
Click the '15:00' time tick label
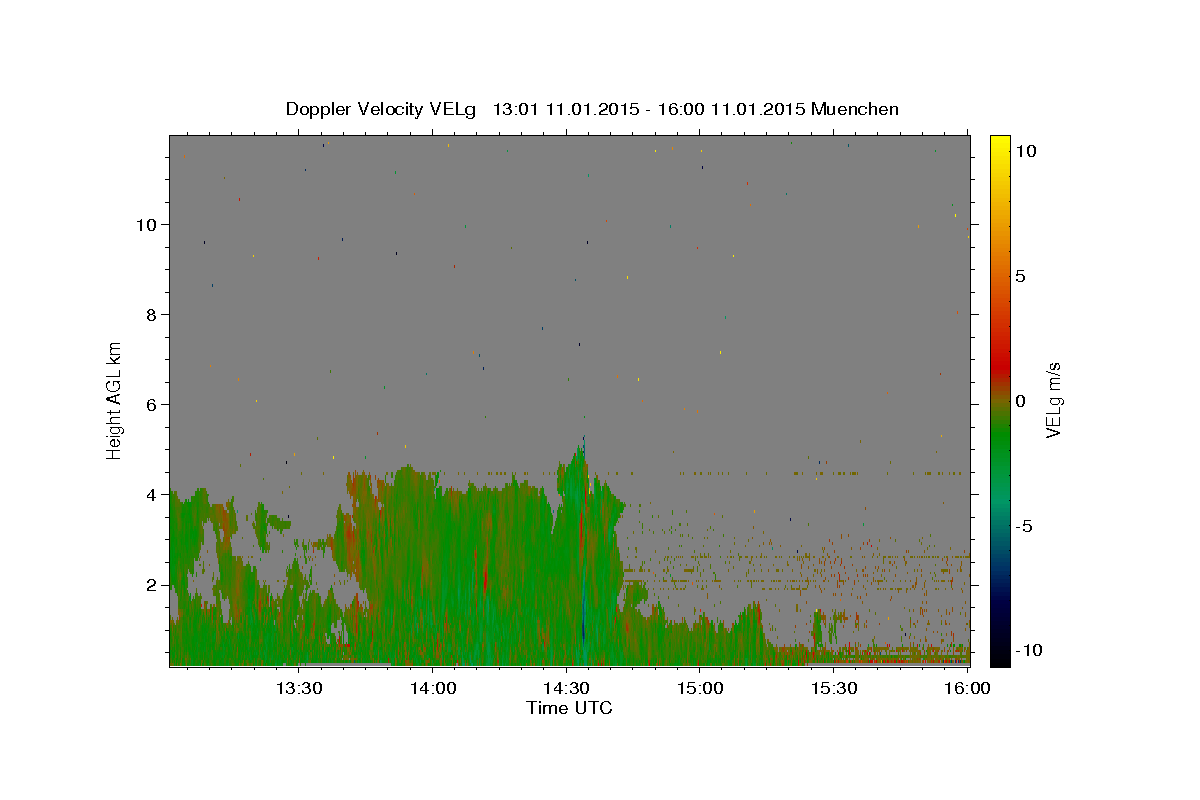pos(700,688)
